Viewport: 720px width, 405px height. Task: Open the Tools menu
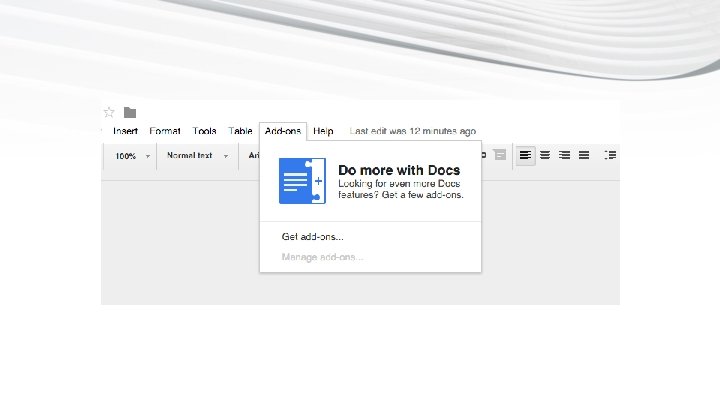pyautogui.click(x=204, y=131)
